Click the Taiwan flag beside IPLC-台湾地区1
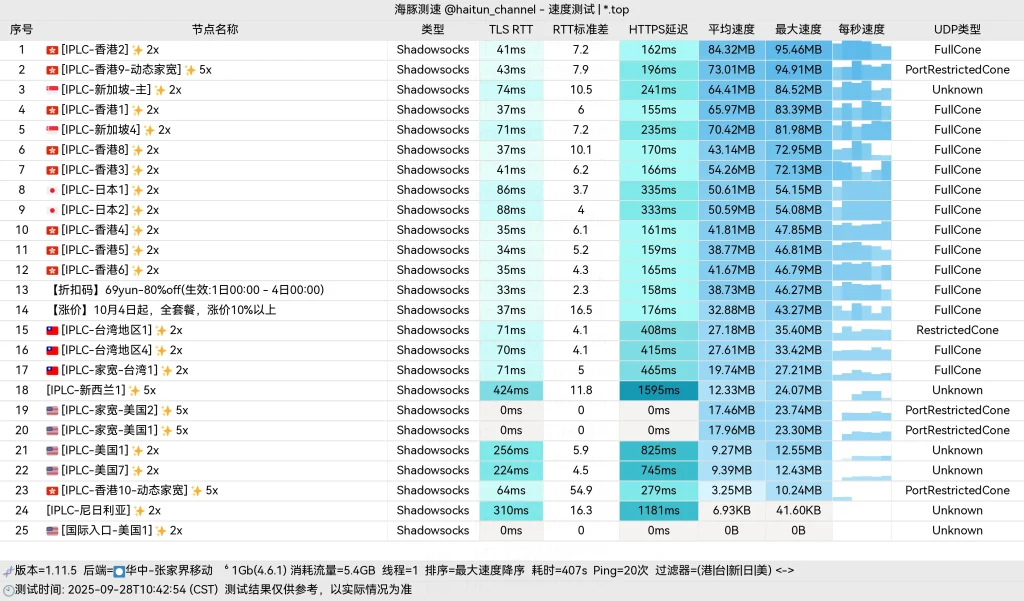Screen dimensions: 1024x601 tap(50, 330)
